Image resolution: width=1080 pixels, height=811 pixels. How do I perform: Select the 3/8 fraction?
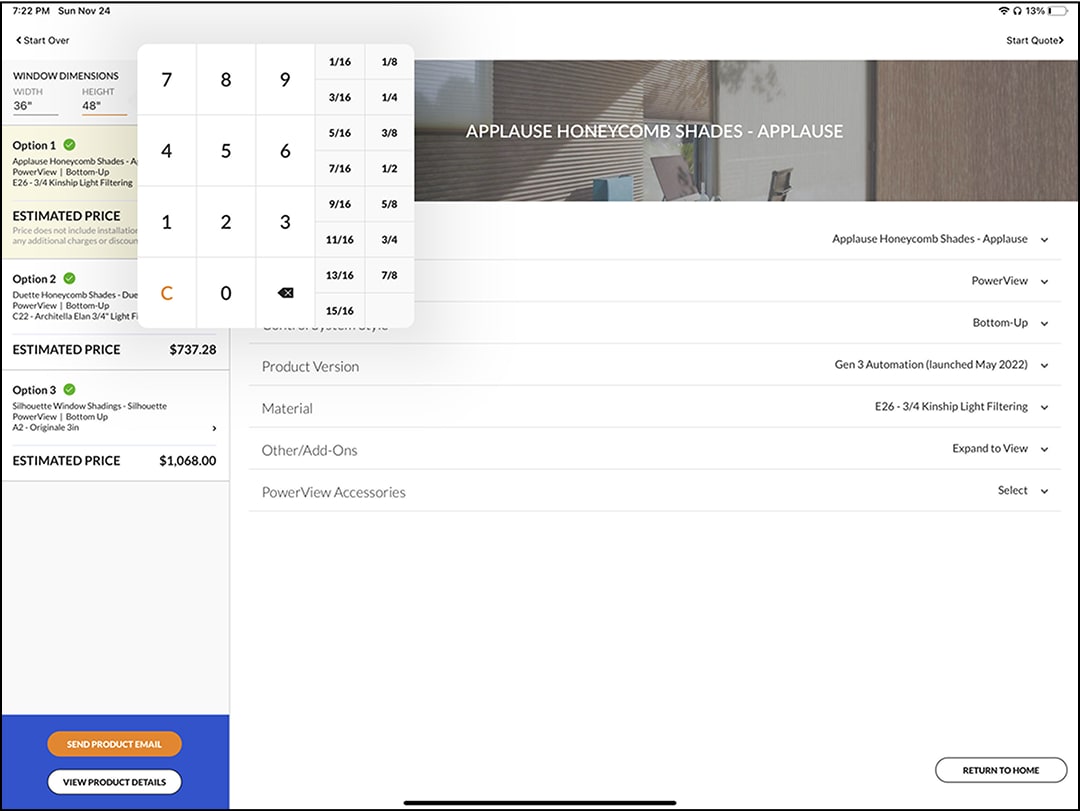click(x=389, y=132)
